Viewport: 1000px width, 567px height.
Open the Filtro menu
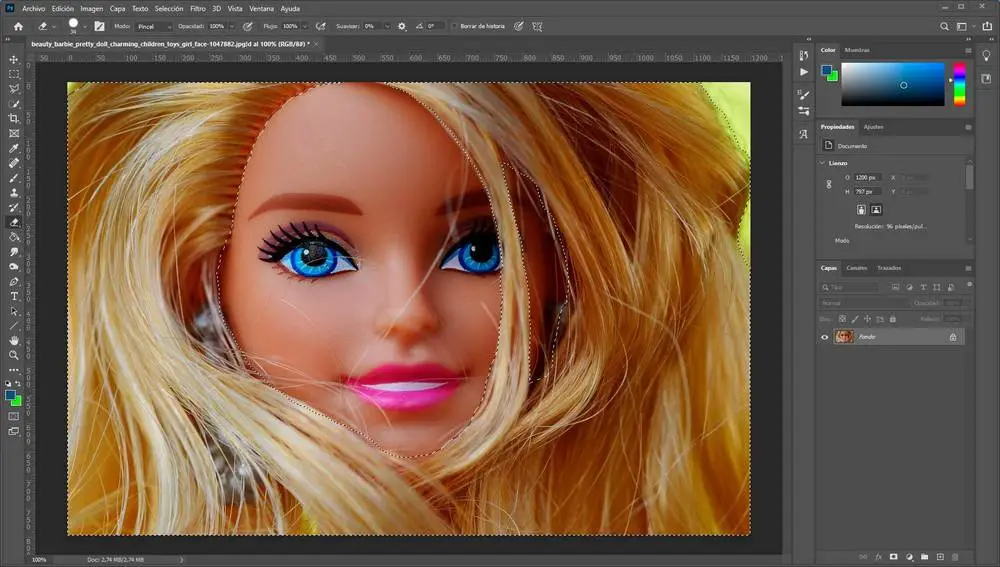[x=198, y=8]
